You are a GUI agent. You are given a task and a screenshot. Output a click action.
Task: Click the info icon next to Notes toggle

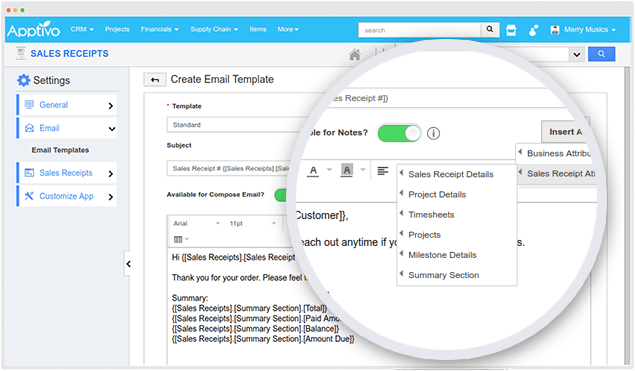pos(433,133)
